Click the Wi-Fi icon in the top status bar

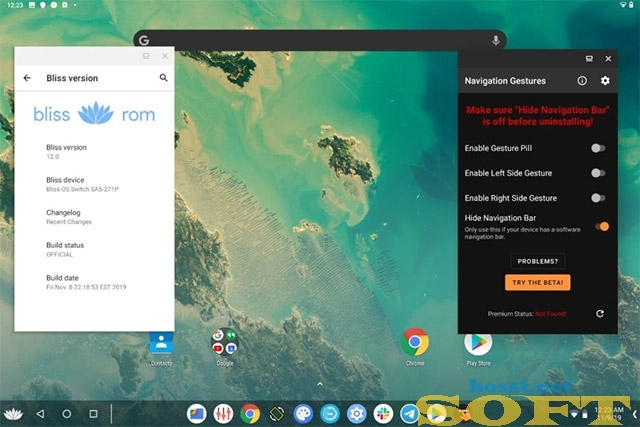[x=623, y=5]
